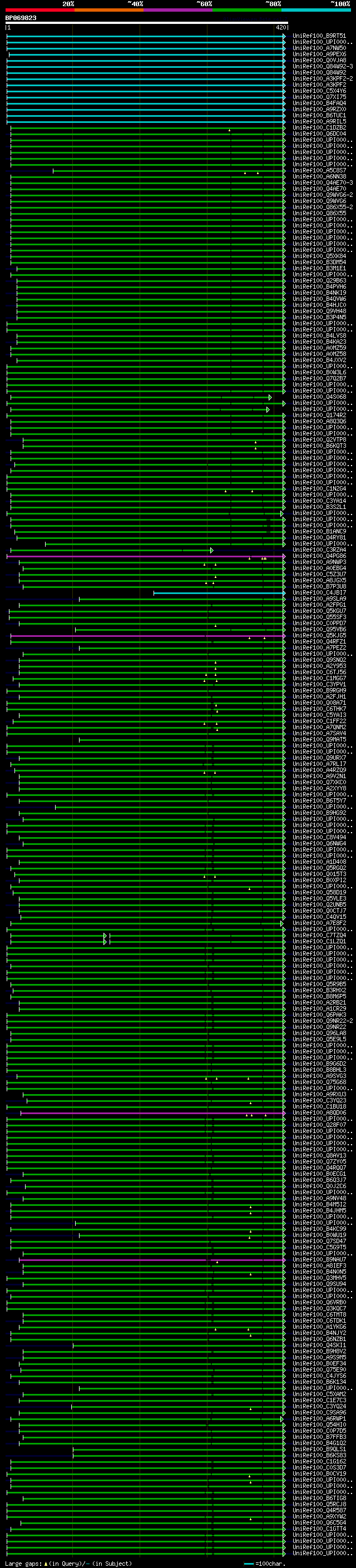The image size is (356, 1568).
Task: Select hit label UniRef100_Q29B63
Action: [x=319, y=281]
